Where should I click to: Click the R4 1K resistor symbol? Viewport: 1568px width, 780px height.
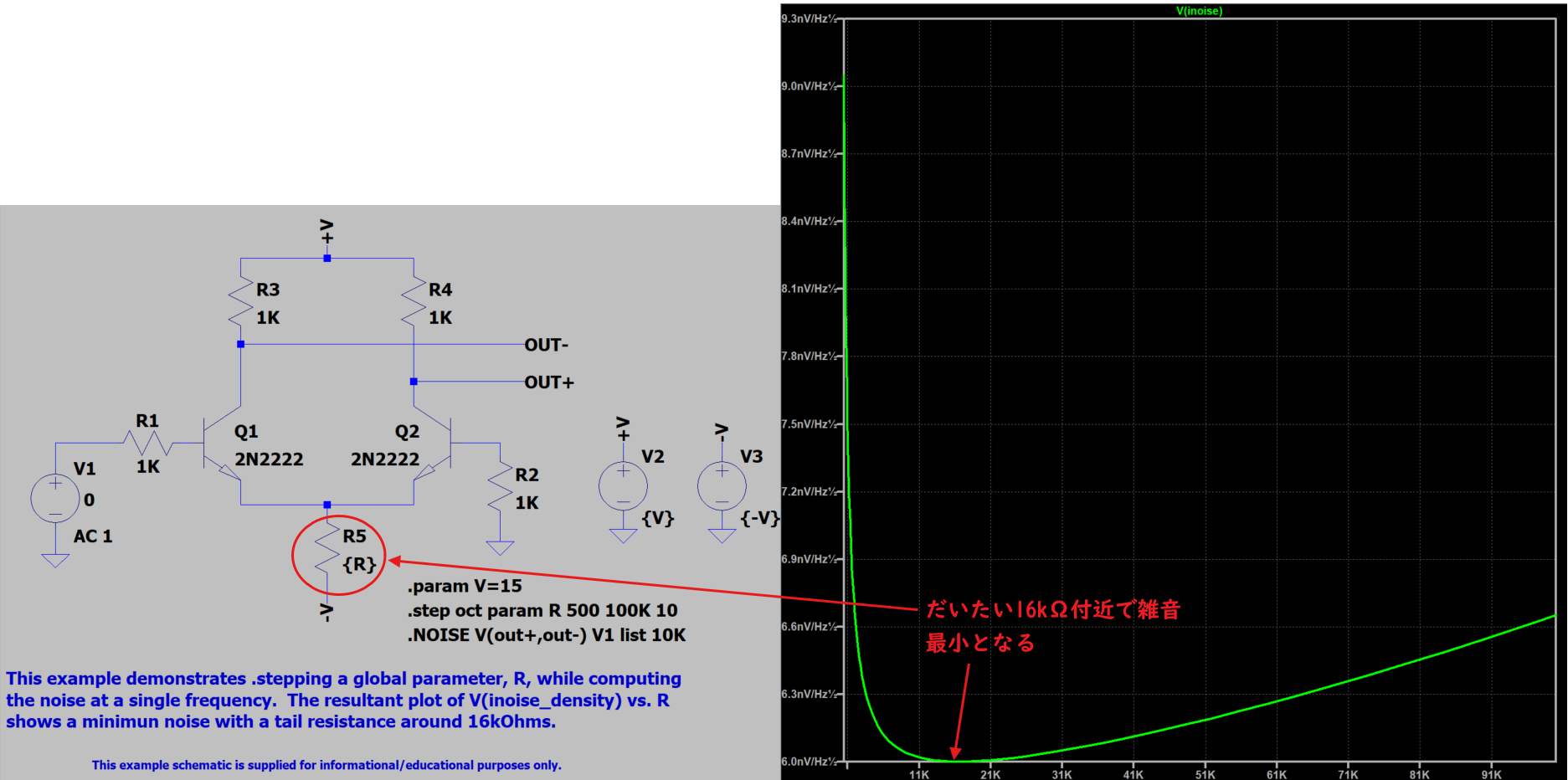click(x=412, y=303)
